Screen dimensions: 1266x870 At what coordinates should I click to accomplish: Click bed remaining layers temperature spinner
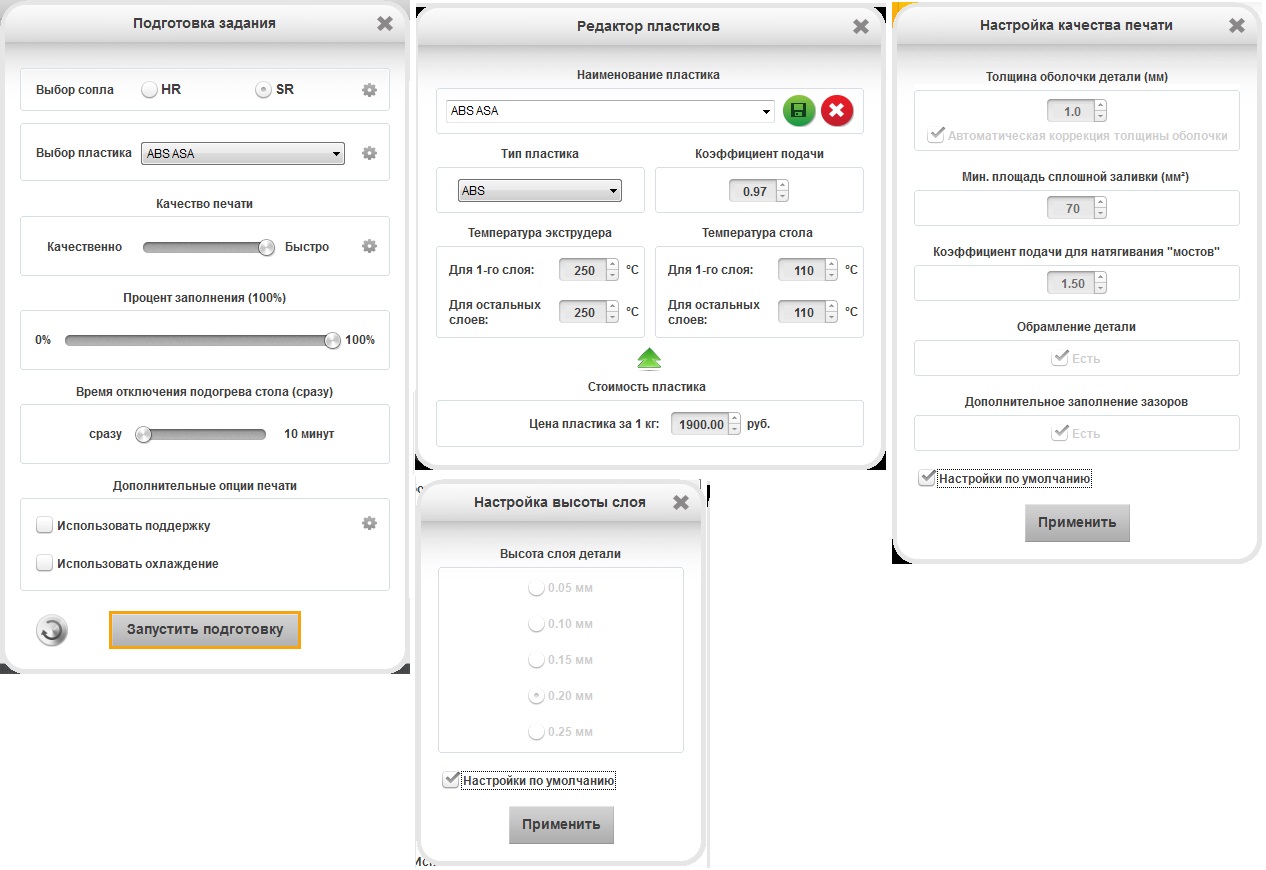tap(808, 312)
